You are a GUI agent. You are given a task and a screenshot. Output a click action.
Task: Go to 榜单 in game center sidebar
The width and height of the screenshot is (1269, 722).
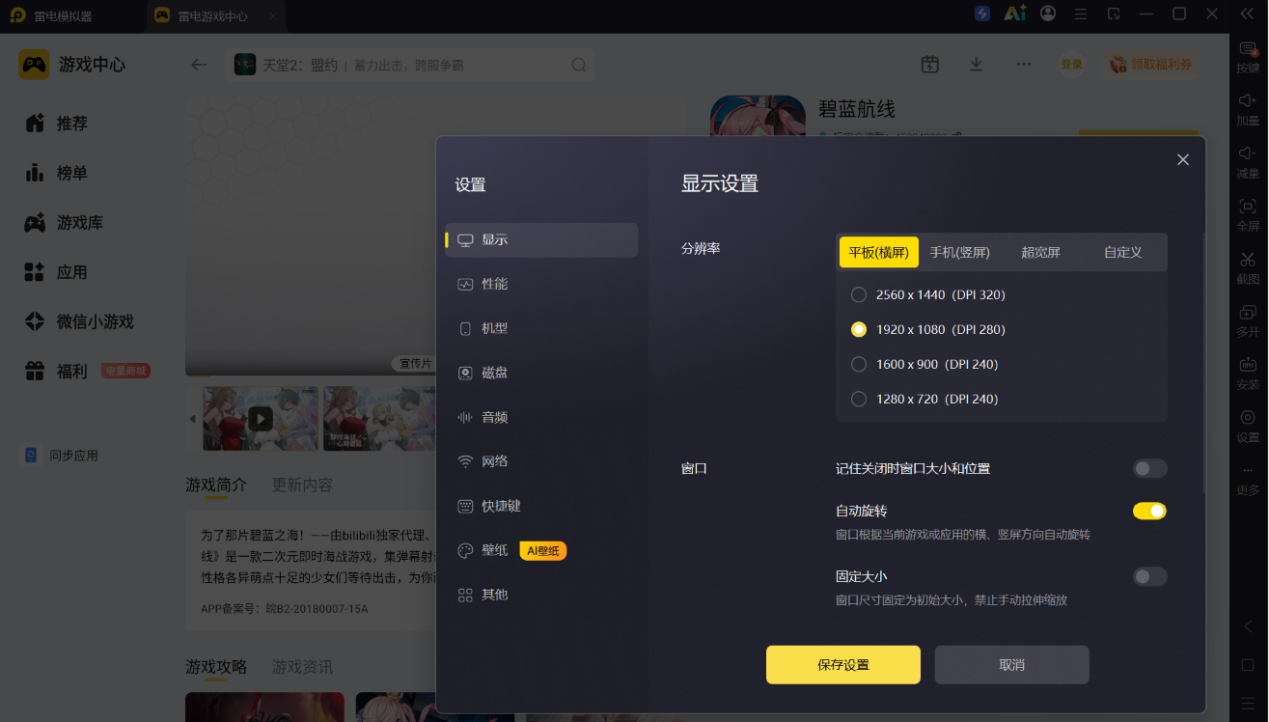(72, 173)
